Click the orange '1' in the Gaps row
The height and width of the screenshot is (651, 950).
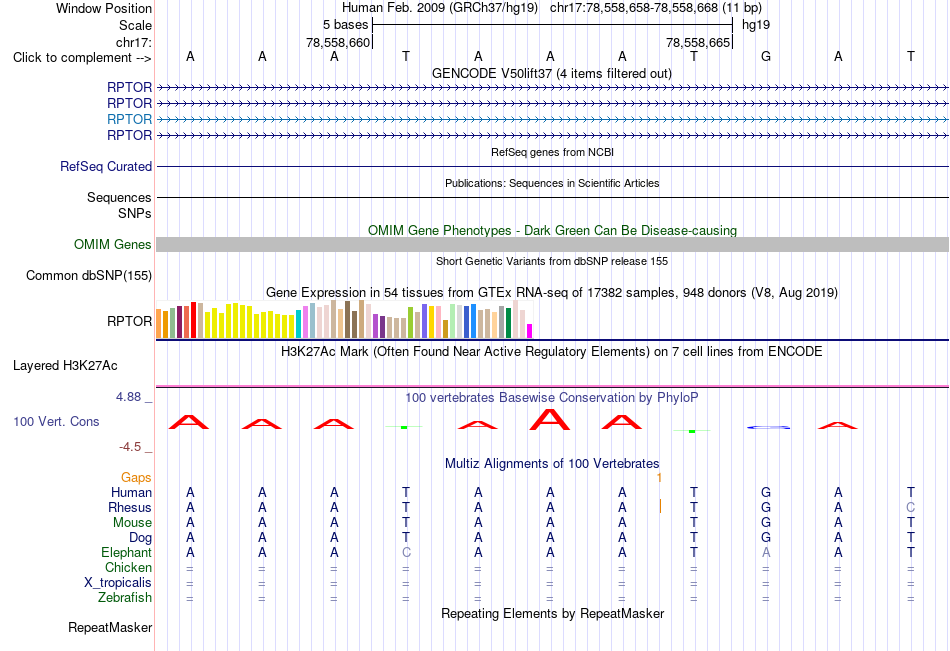659,478
